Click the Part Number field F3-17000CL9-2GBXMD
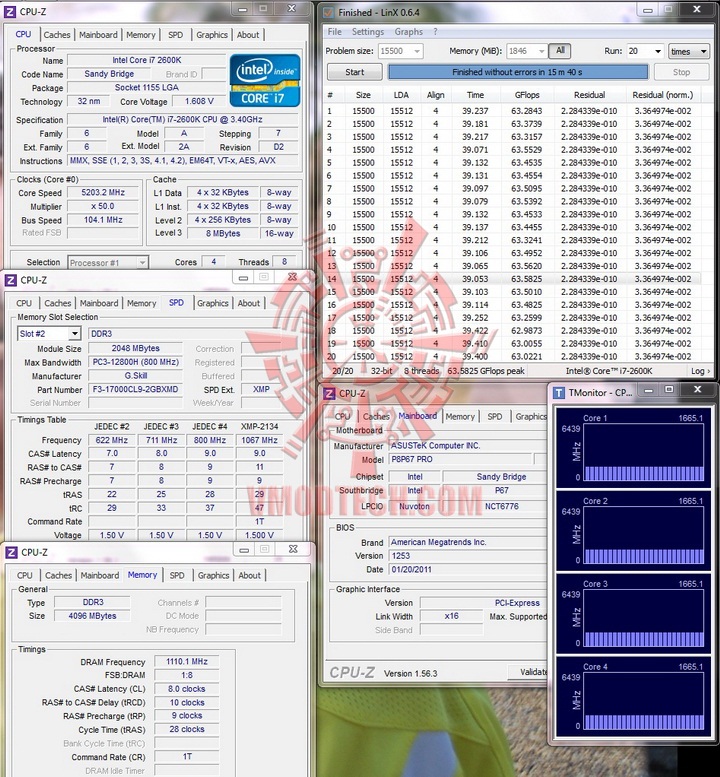This screenshot has height=777, width=720. pos(135,389)
